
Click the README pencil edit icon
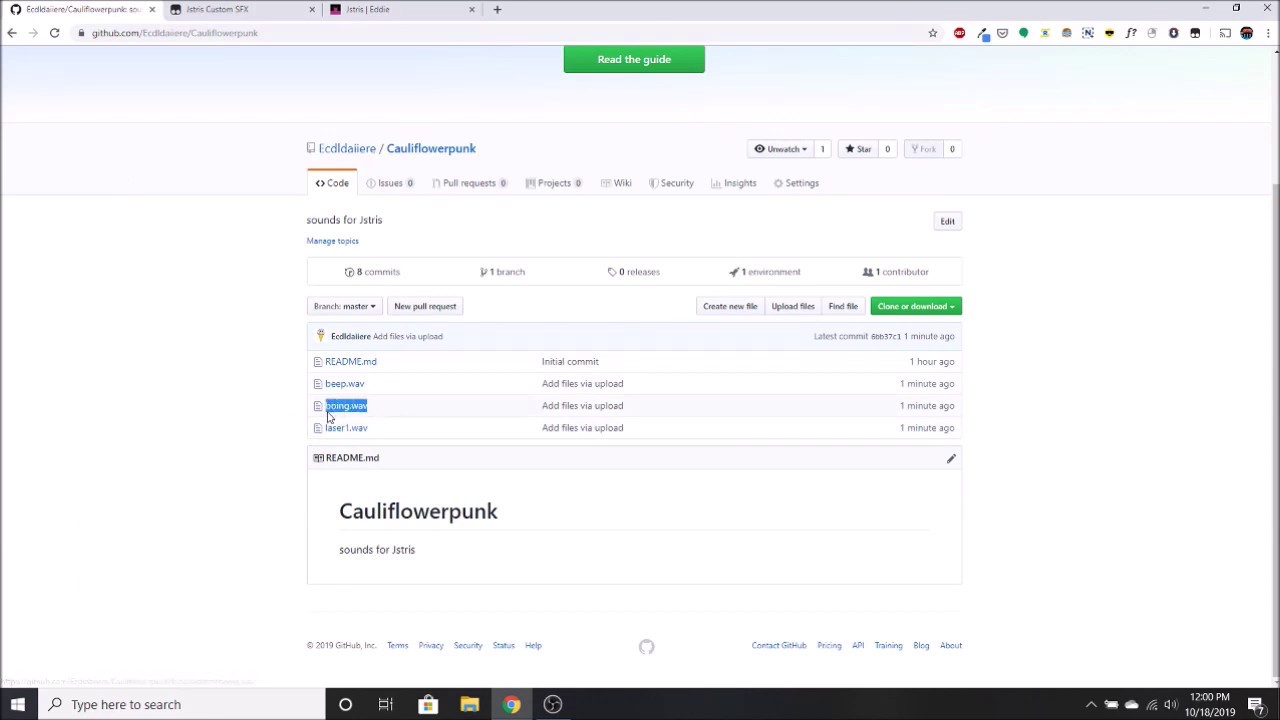(x=951, y=458)
